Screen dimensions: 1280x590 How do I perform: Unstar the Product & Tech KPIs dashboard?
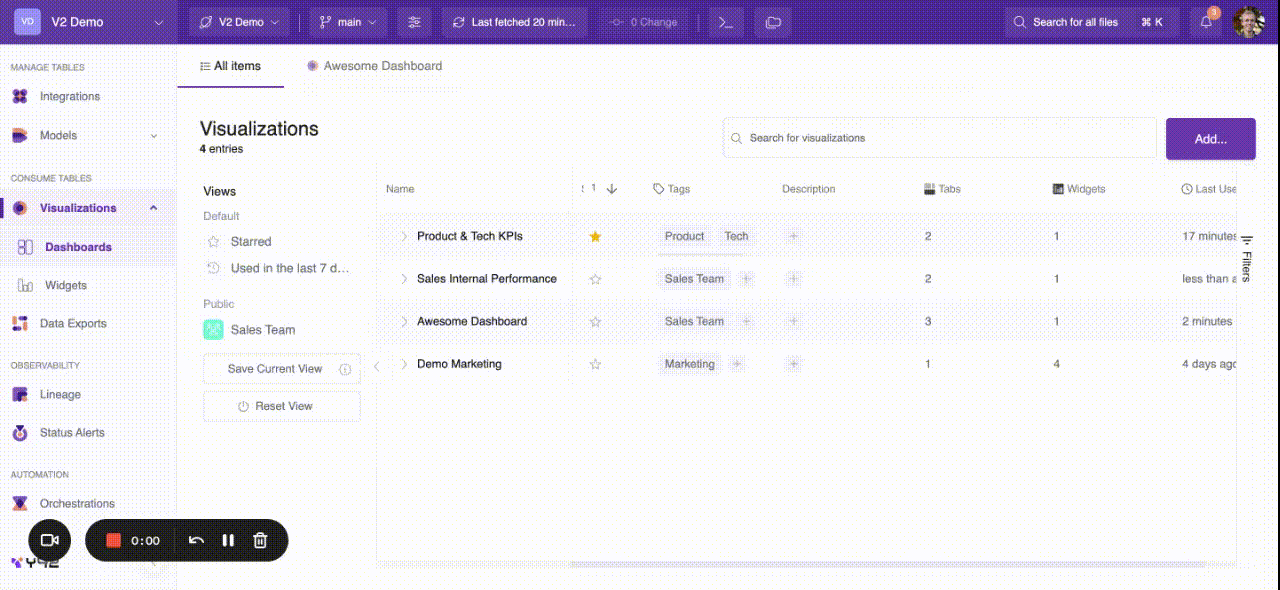(595, 237)
